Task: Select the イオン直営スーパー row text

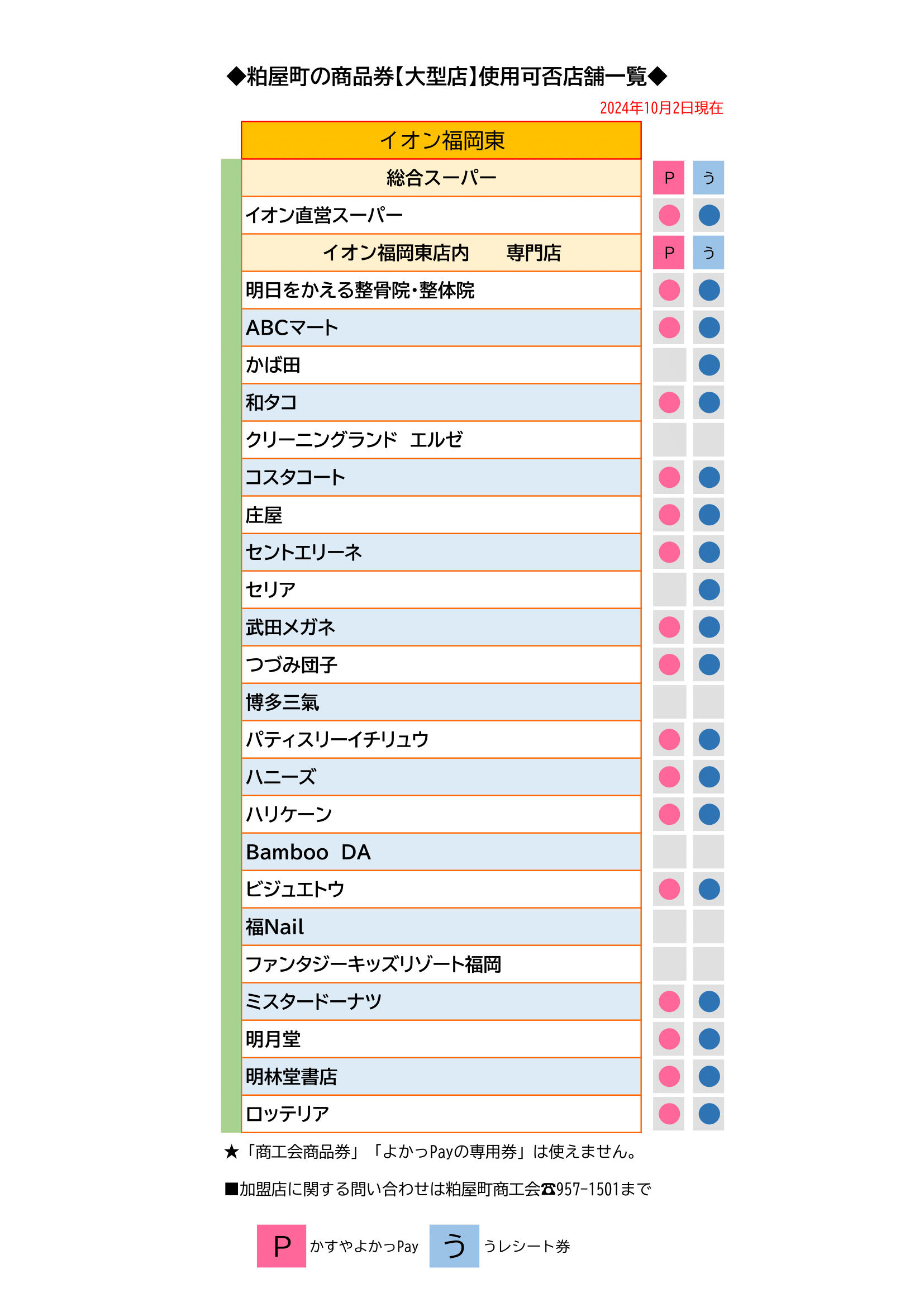Action: [324, 215]
